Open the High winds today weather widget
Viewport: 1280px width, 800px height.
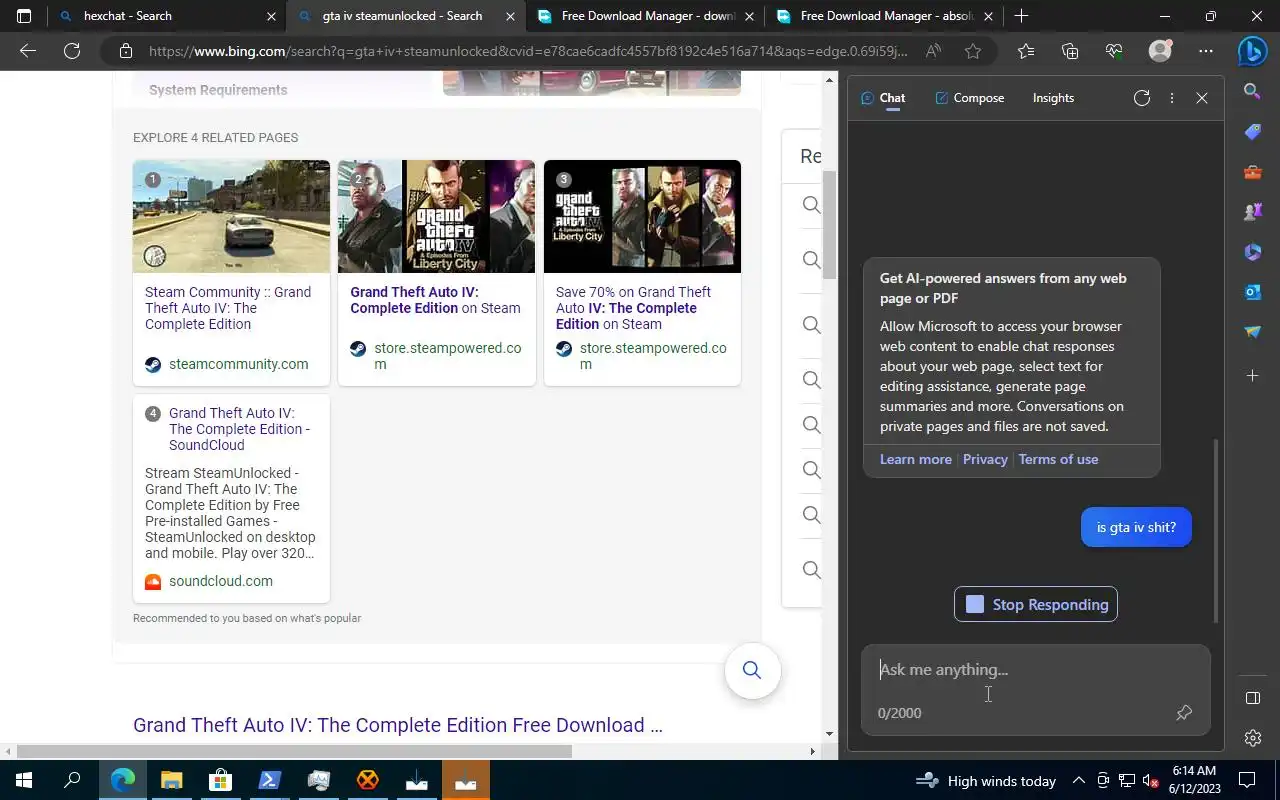point(986,781)
